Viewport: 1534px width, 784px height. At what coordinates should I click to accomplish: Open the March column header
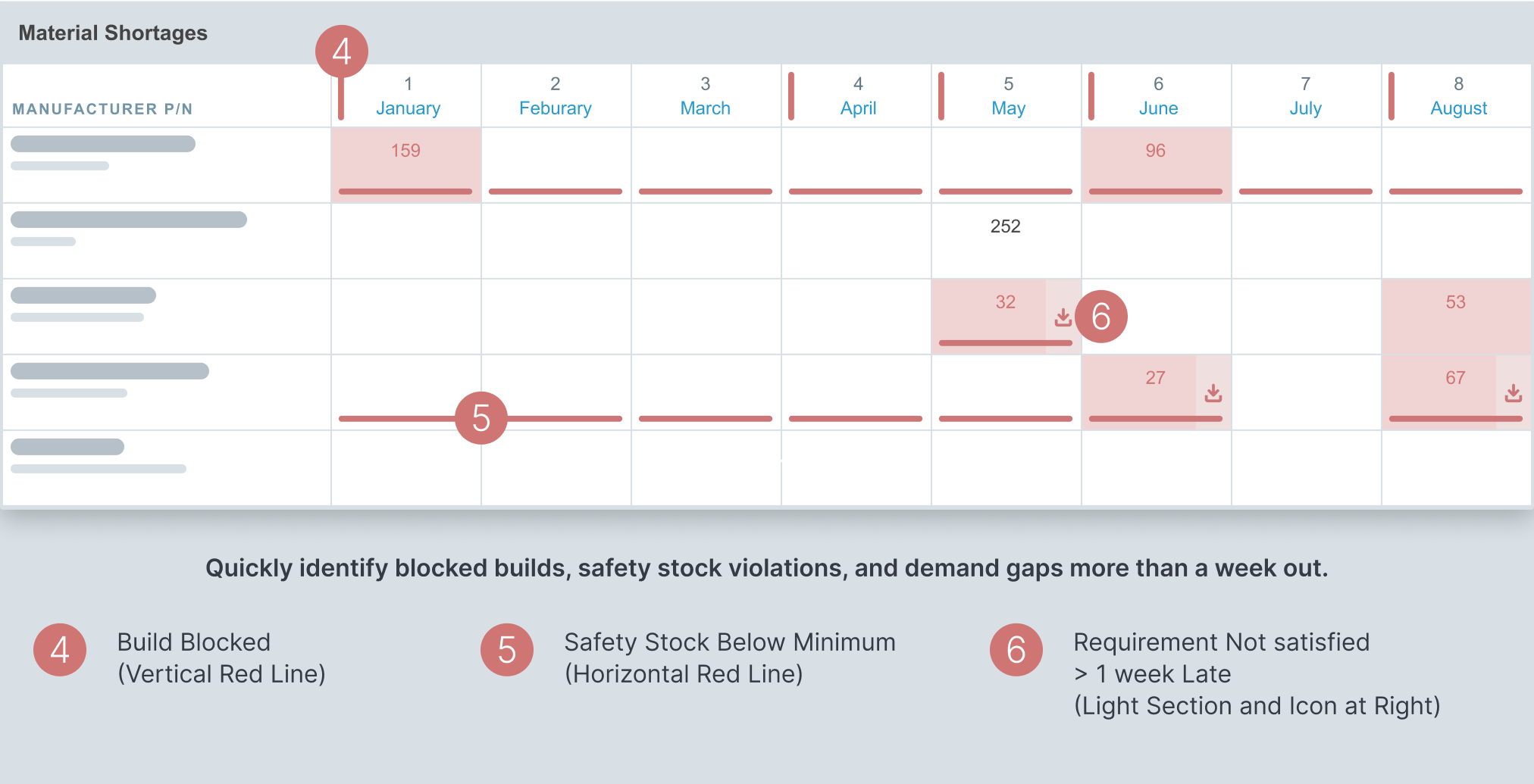[706, 96]
